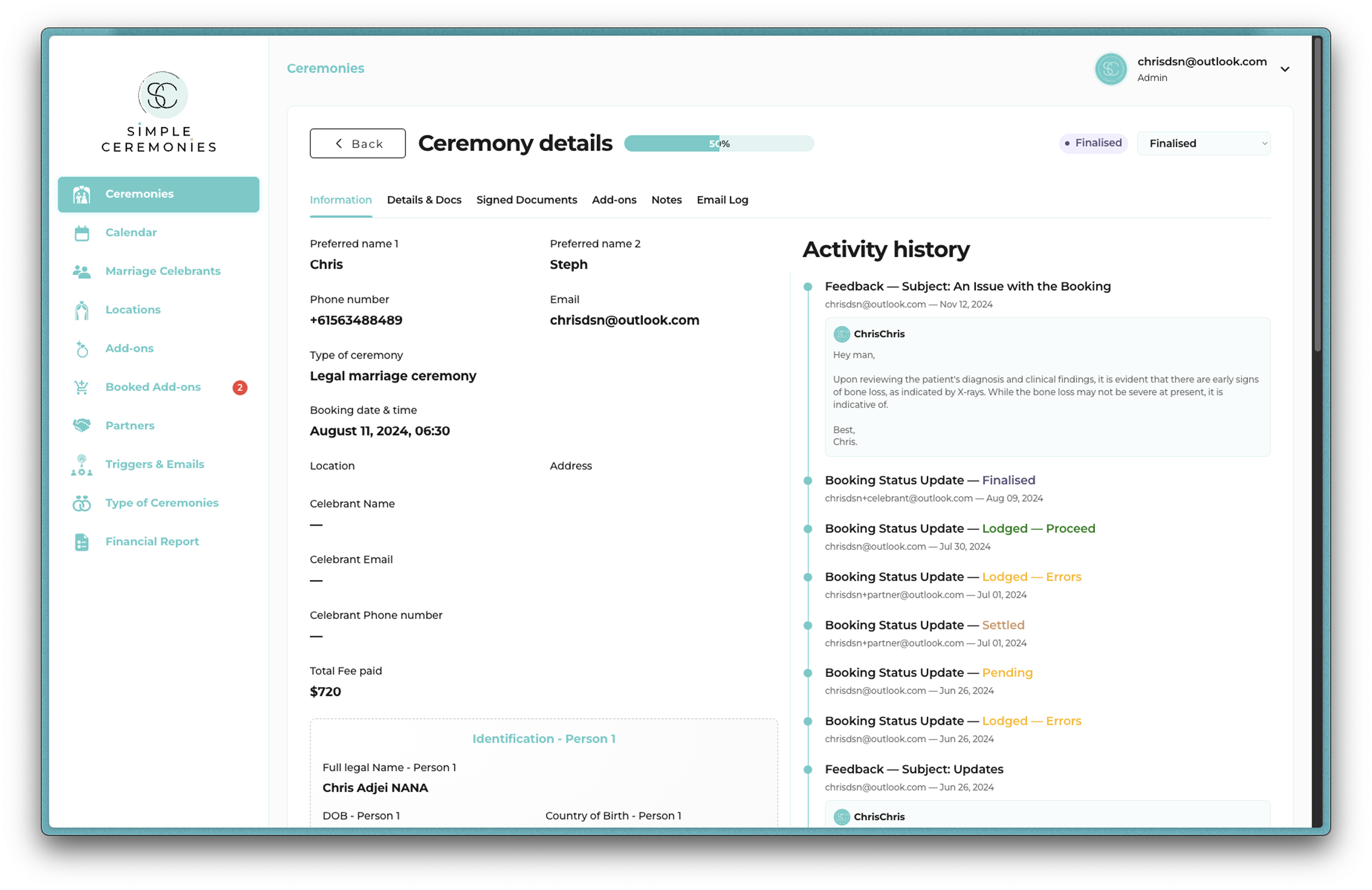Image resolution: width=1372 pixels, height=890 pixels.
Task: Open the Email Log tab
Action: click(722, 200)
